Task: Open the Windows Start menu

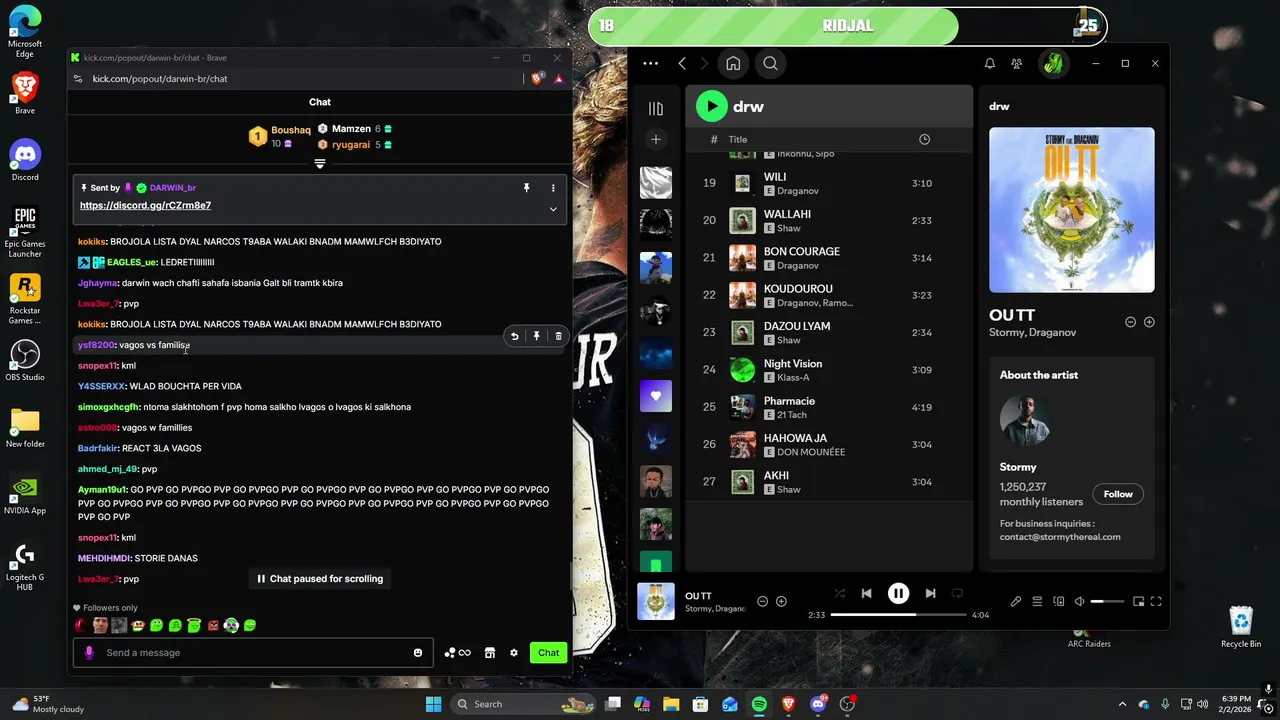Action: 433,704
